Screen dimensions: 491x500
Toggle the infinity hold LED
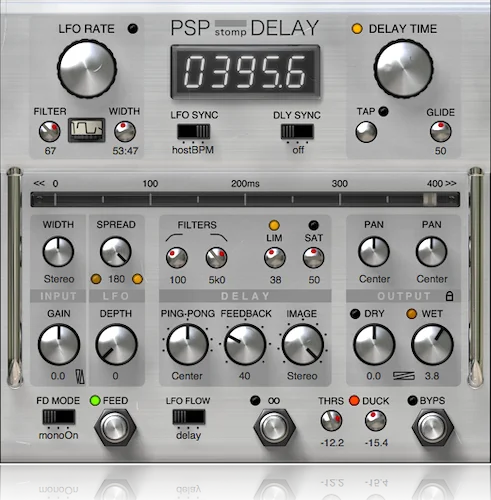[x=255, y=400]
